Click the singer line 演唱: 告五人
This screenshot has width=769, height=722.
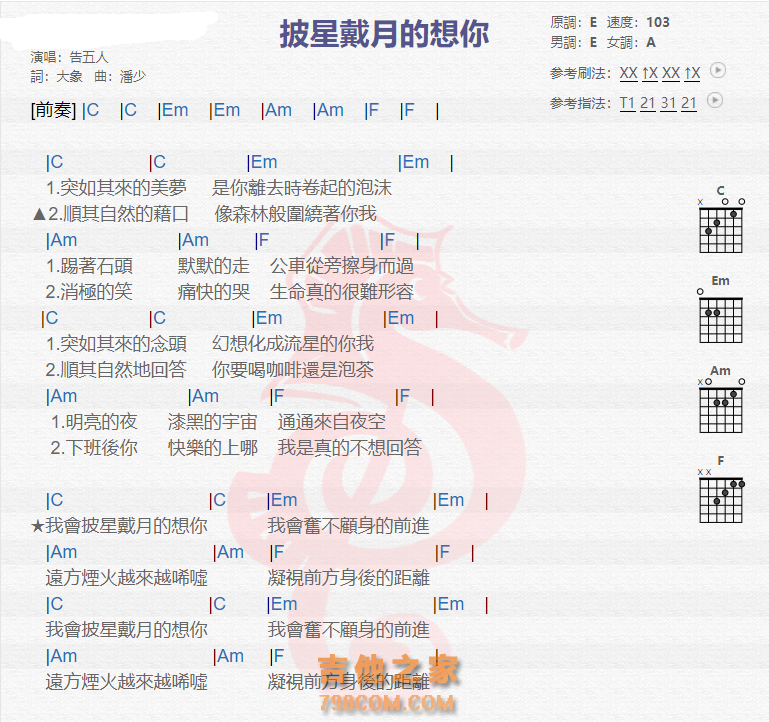click(x=69, y=57)
